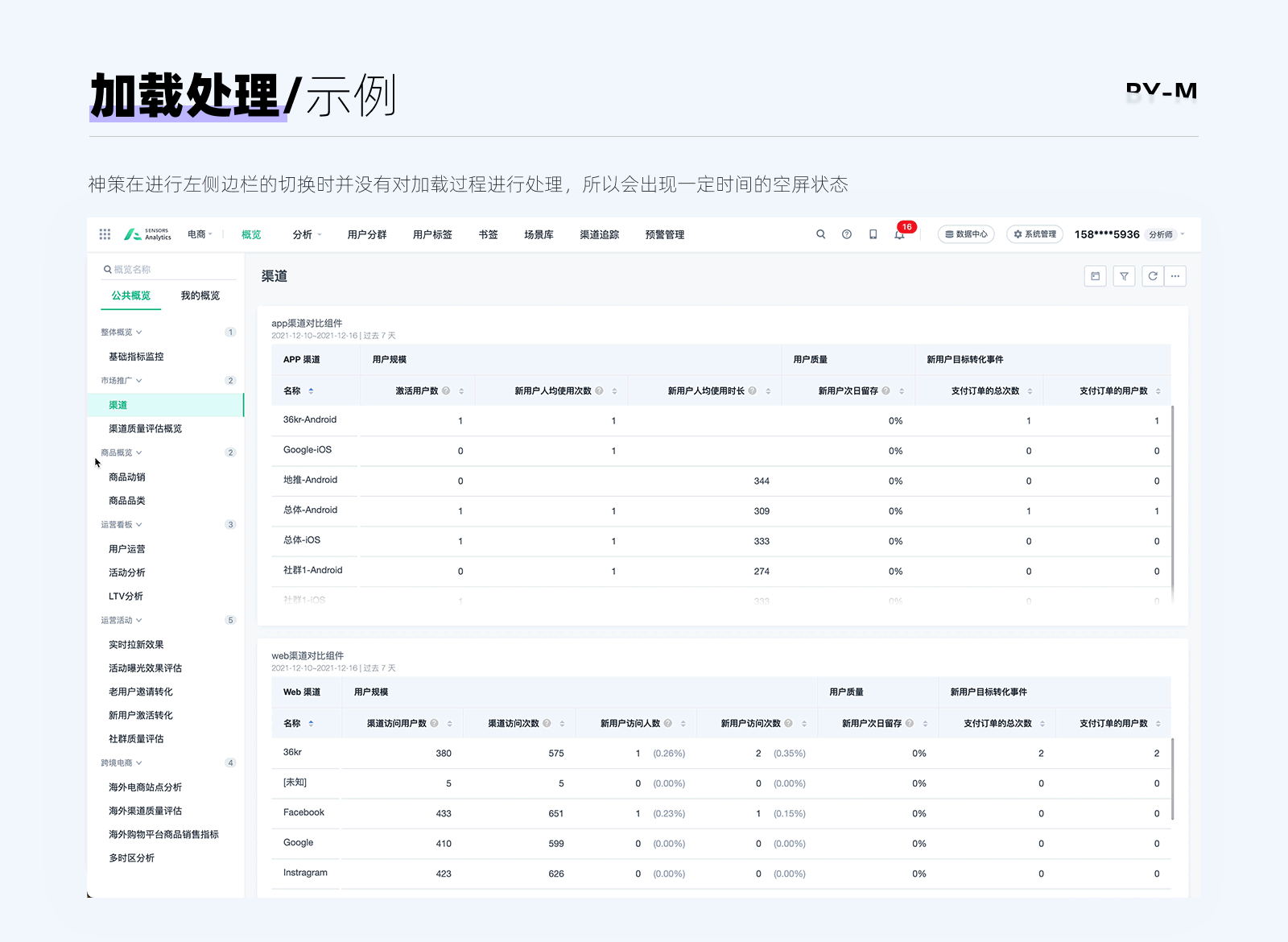Open 实时拉新效果 dashboard
Image resolution: width=1288 pixels, height=942 pixels.
136,645
